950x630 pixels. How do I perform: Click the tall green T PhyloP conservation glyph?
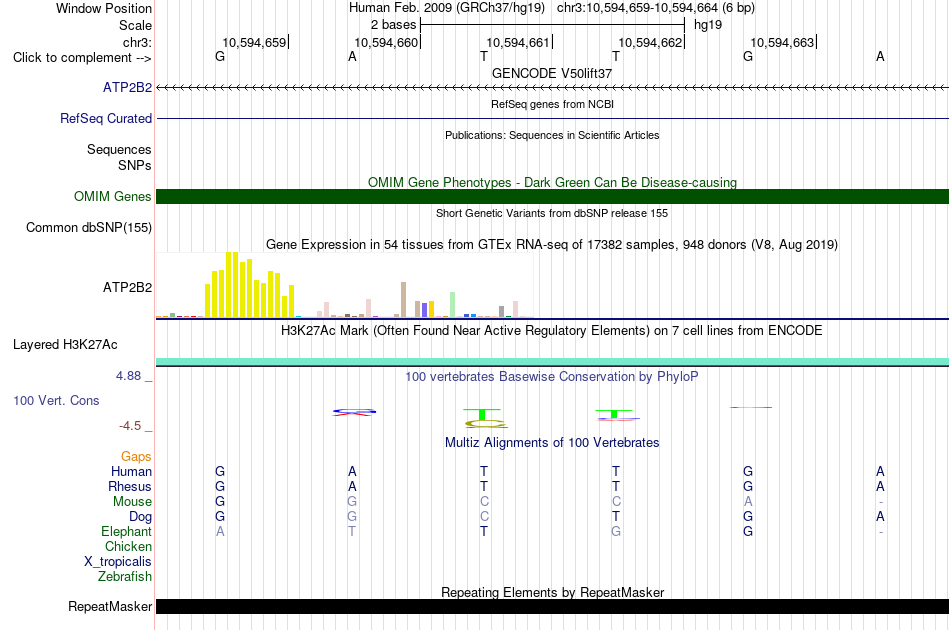[482, 414]
